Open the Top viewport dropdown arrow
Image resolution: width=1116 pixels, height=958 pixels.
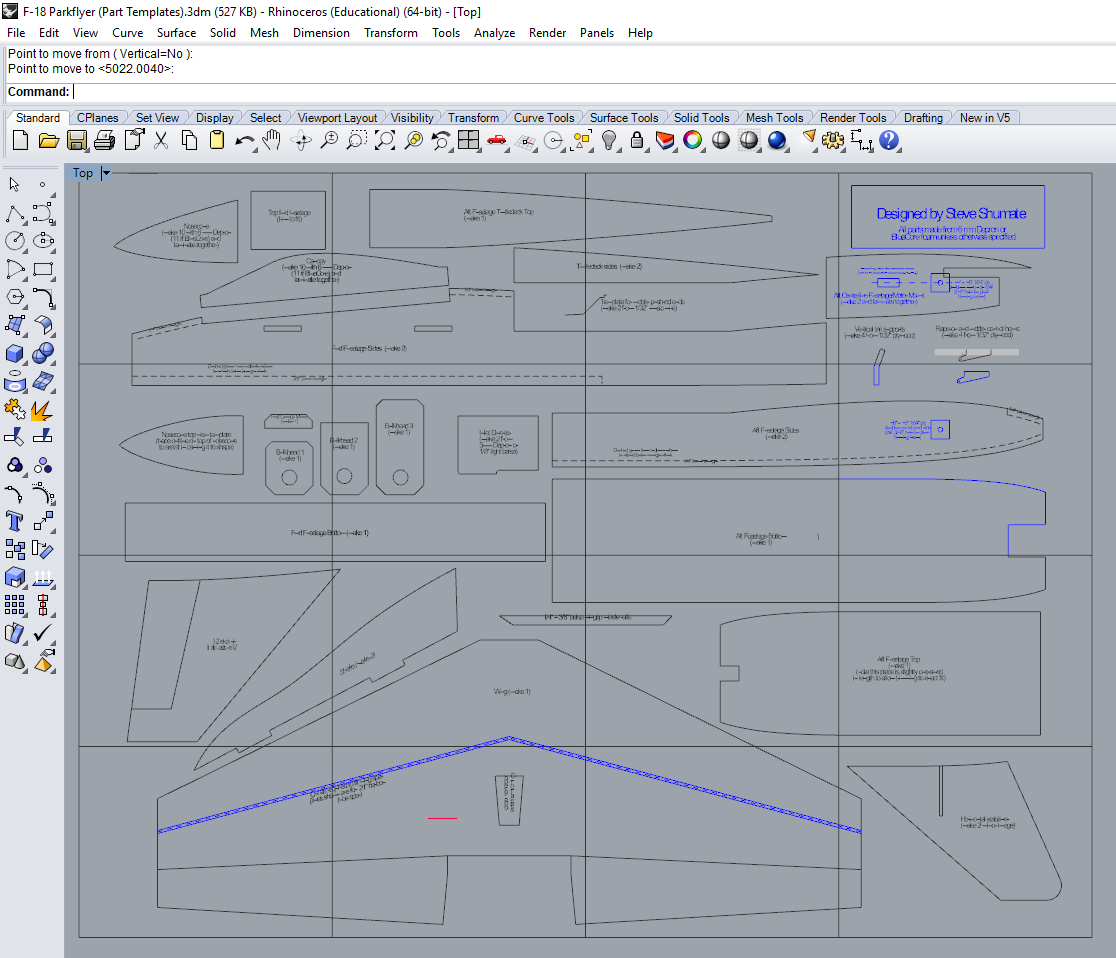106,173
